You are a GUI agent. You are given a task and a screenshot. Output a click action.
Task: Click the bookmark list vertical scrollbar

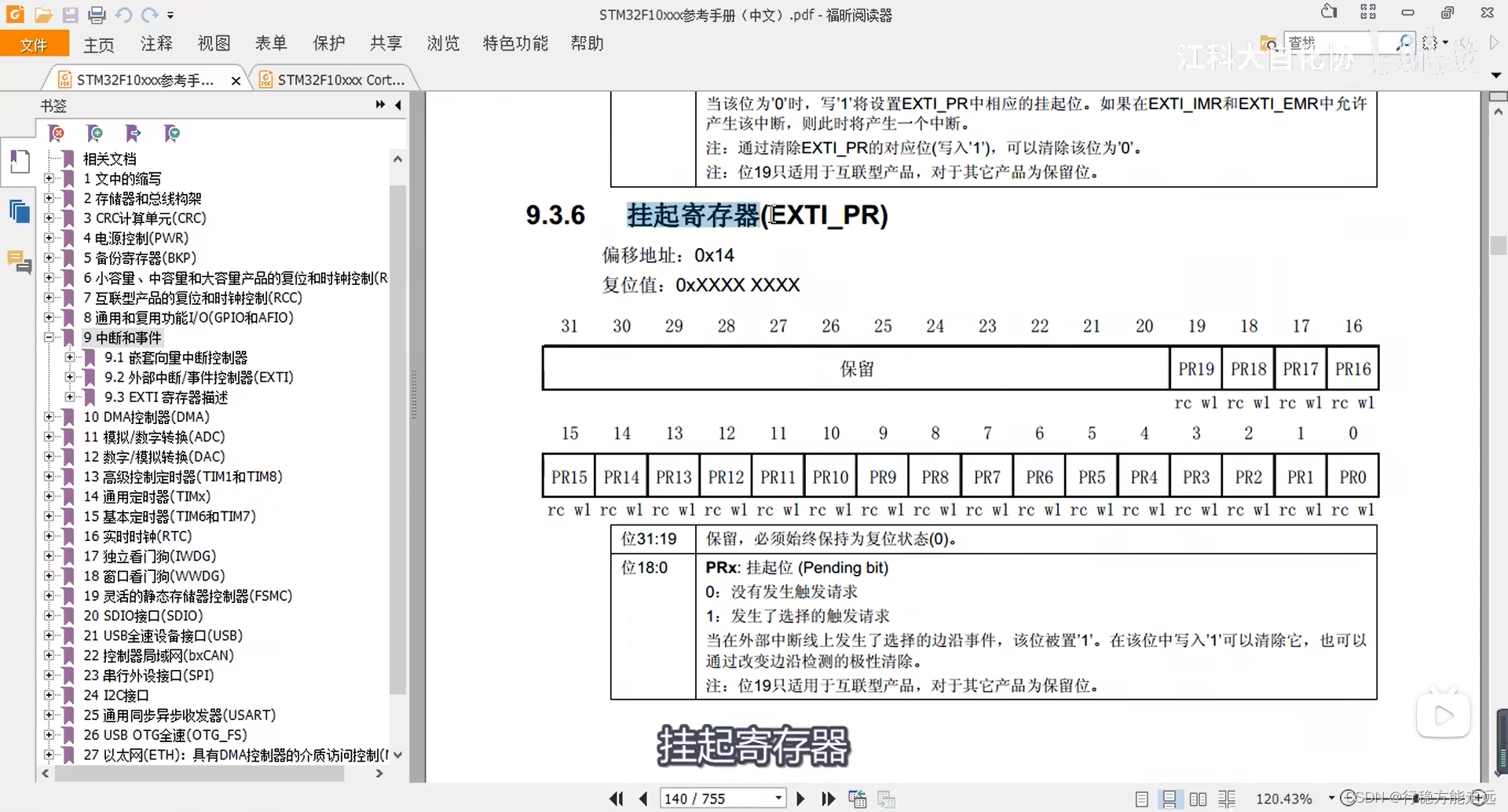tap(397, 440)
